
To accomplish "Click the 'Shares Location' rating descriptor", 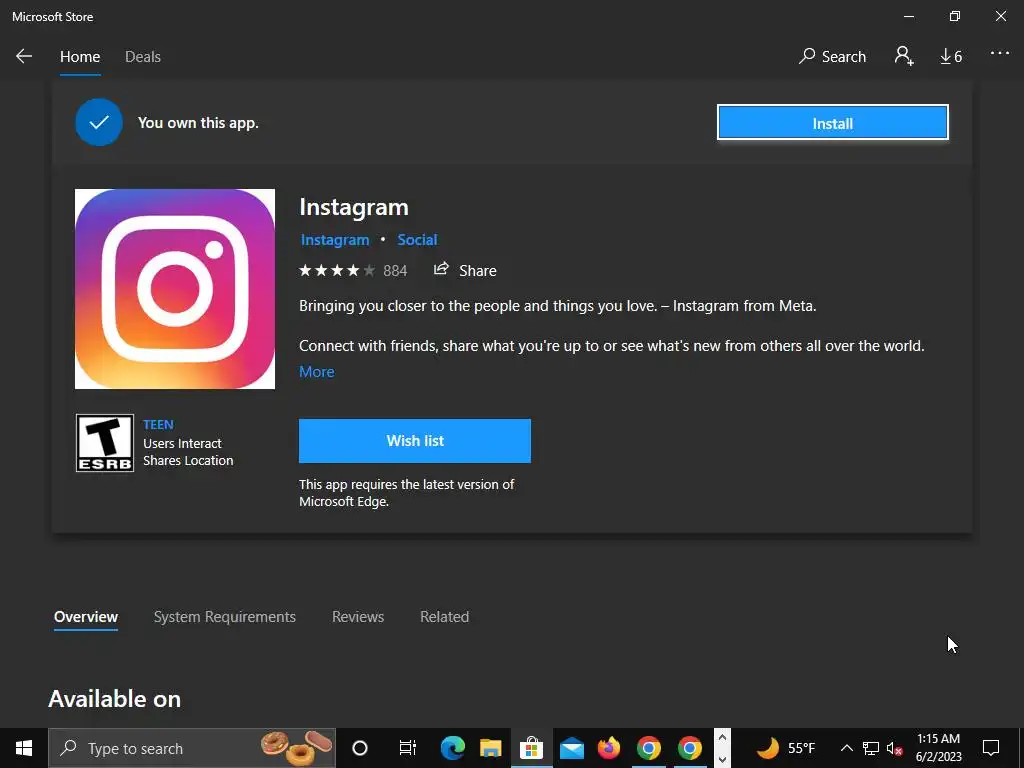I will 188,460.
